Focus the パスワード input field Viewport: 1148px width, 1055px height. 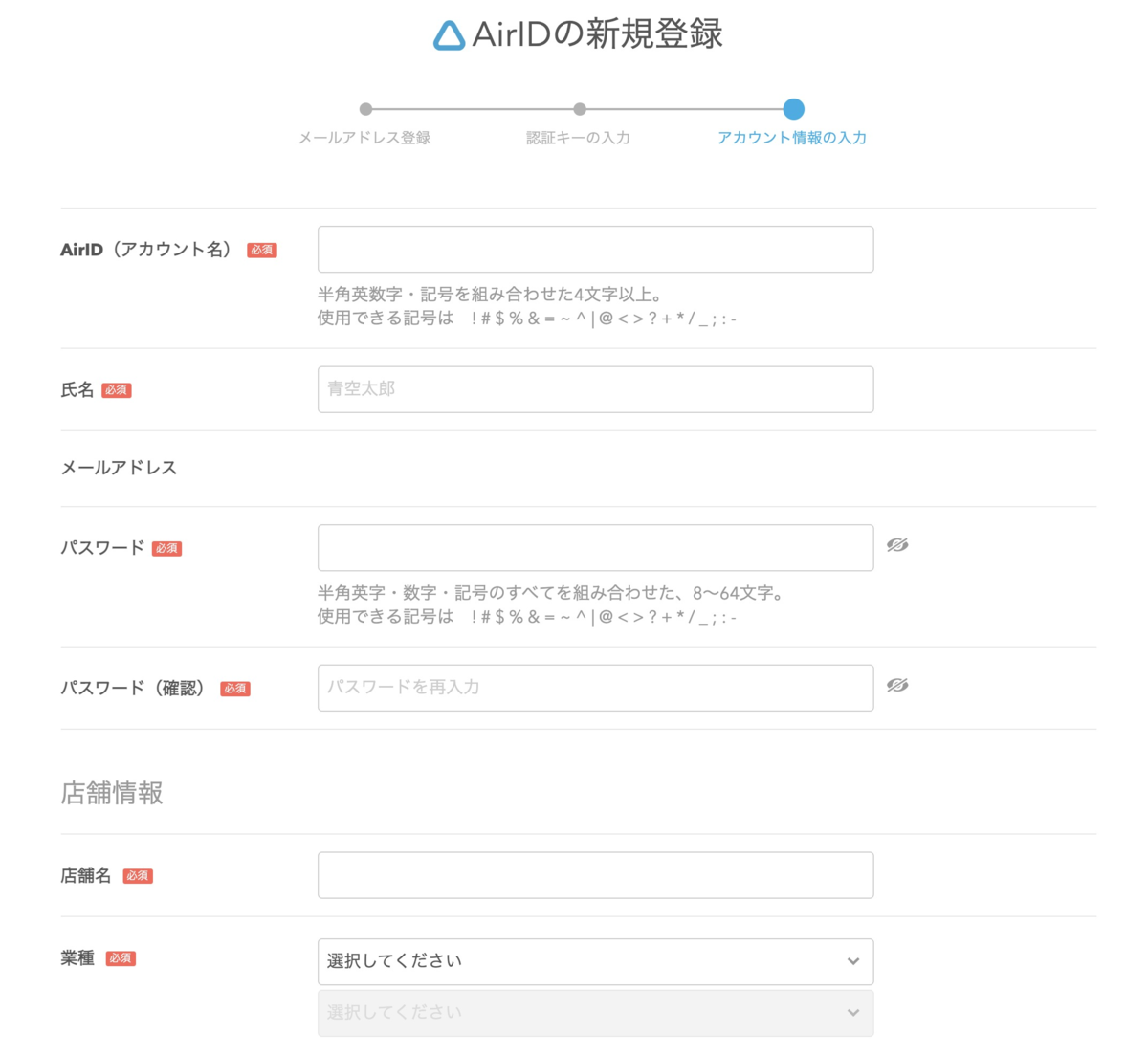click(595, 547)
